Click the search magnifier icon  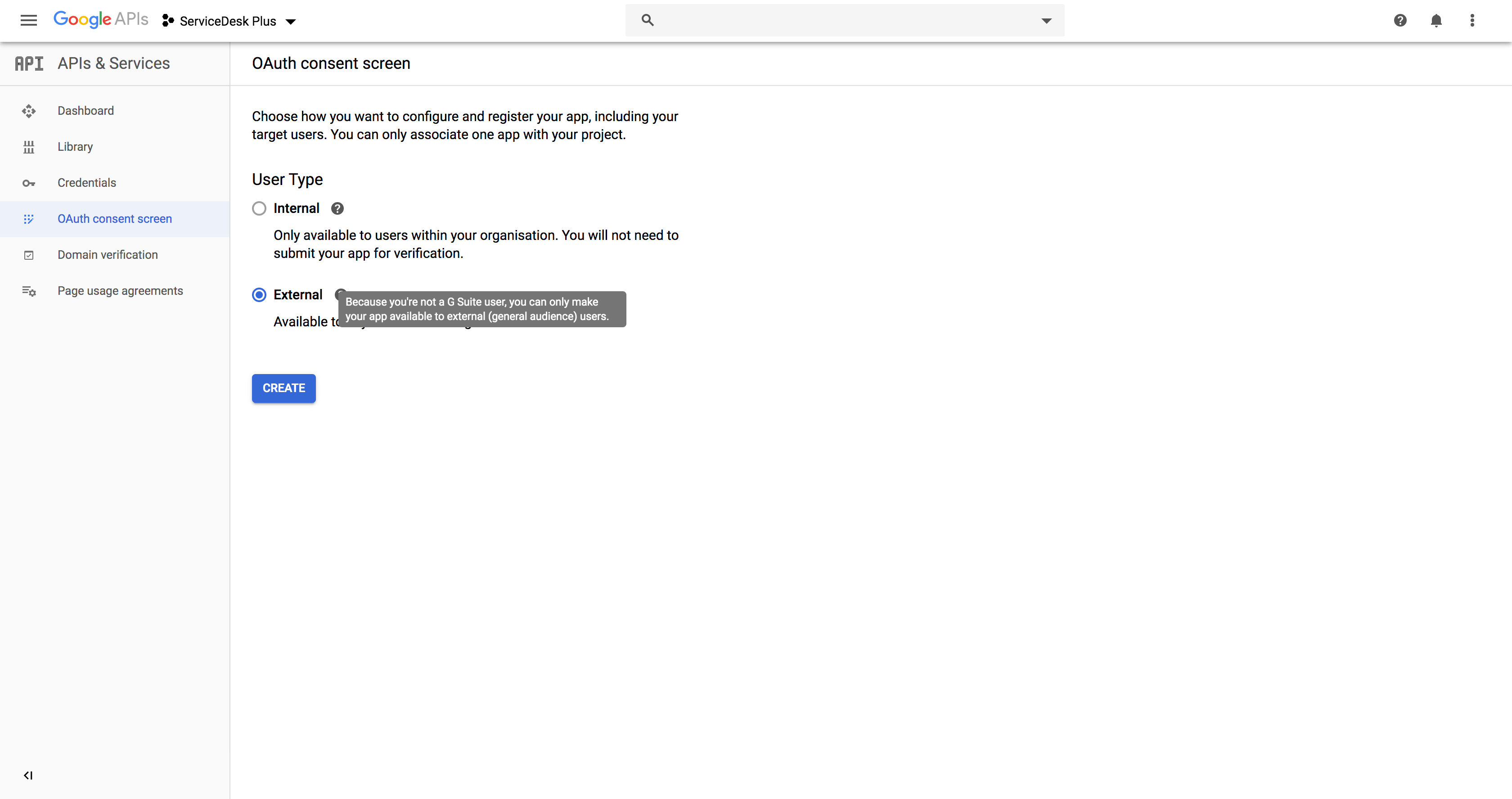point(648,21)
